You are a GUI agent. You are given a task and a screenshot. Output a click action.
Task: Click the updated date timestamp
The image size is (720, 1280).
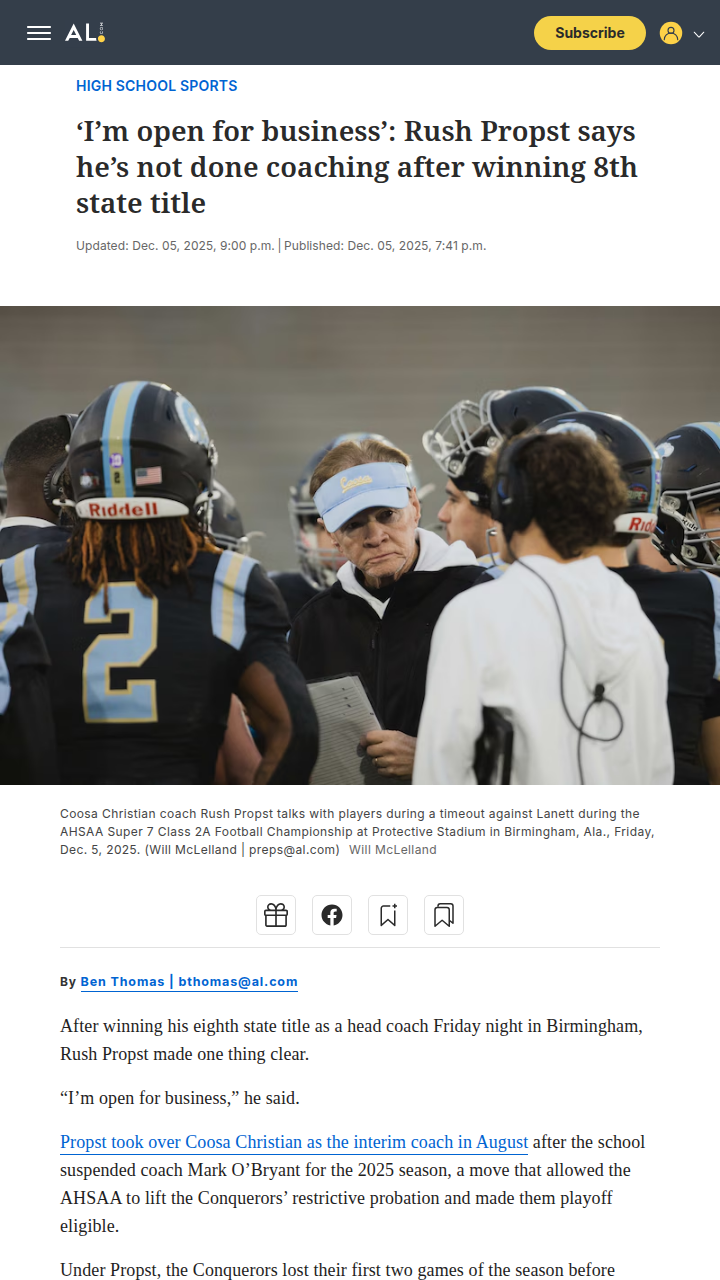click(x=175, y=246)
